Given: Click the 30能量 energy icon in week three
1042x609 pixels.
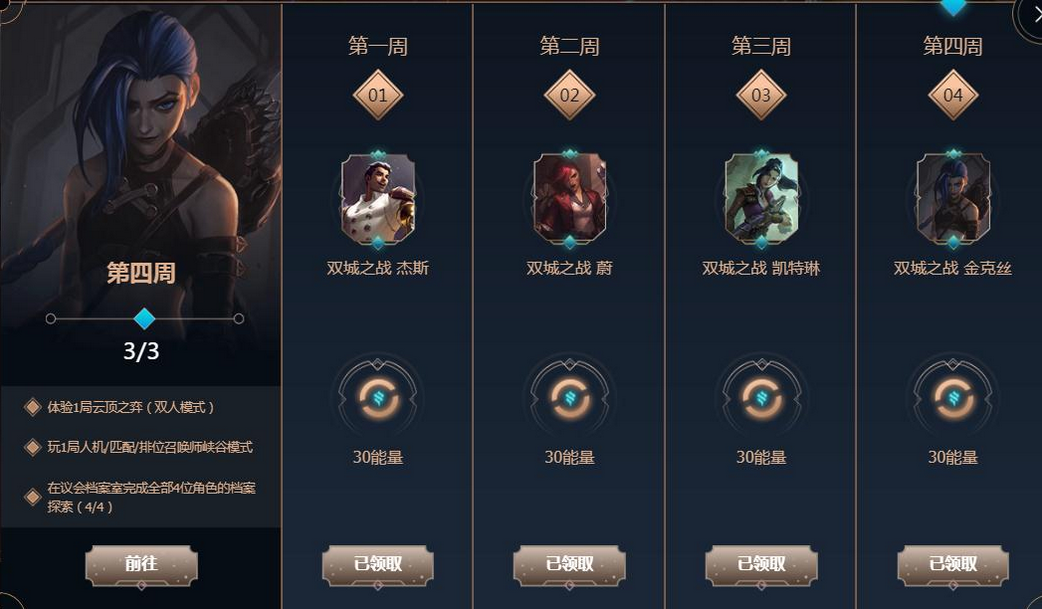Looking at the screenshot, I should pyautogui.click(x=762, y=398).
